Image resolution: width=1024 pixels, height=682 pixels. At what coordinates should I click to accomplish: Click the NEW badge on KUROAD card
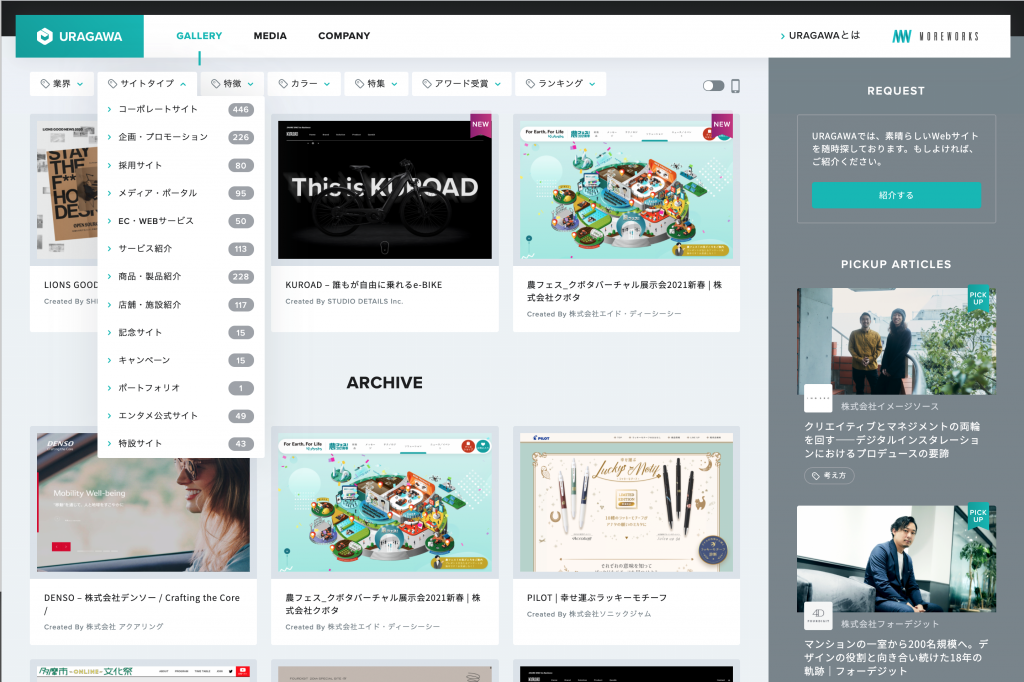point(480,125)
